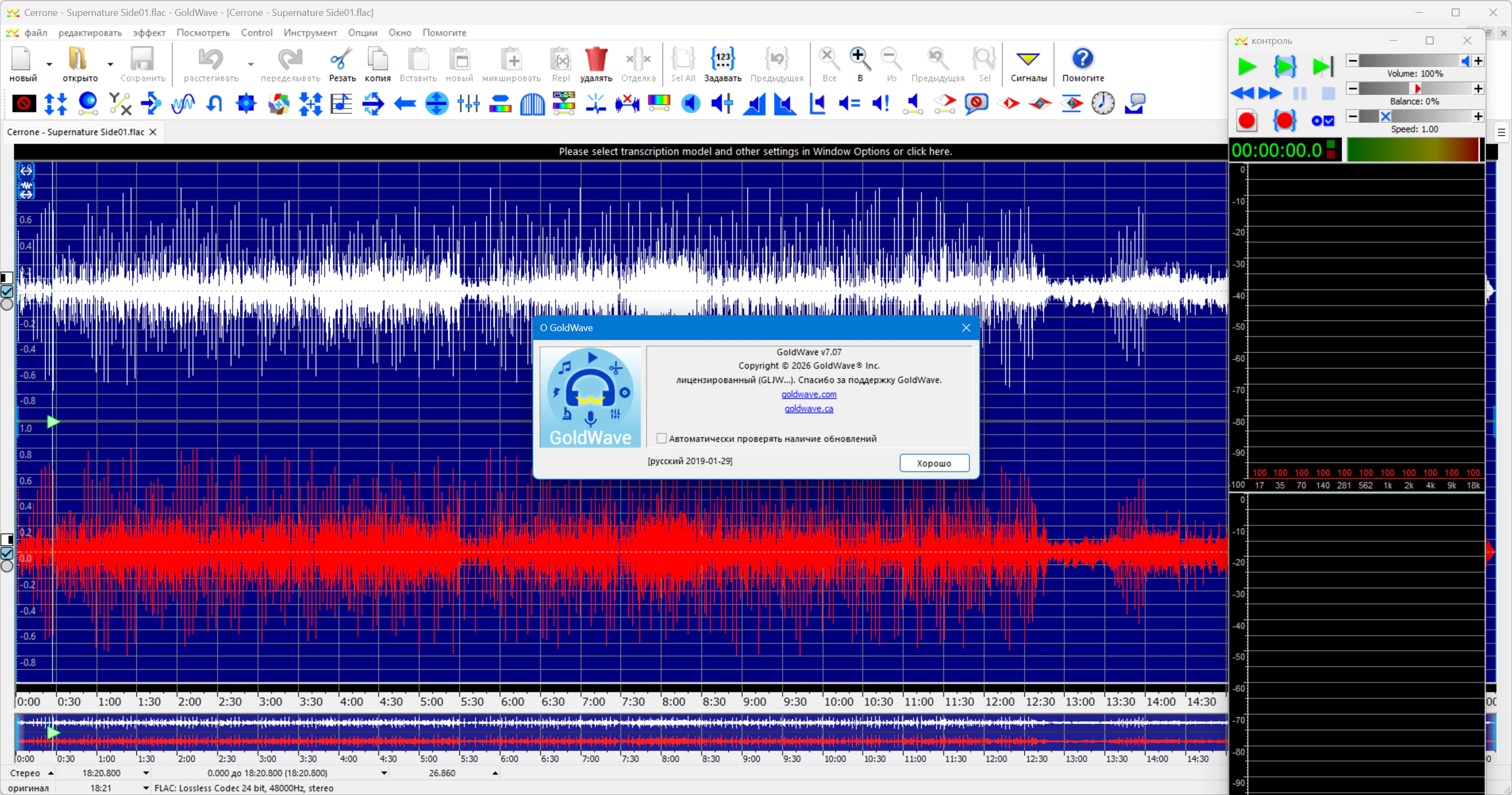Image resolution: width=1512 pixels, height=795 pixels.
Task: Toggle the red channel's blue checkbox
Action: (6, 553)
